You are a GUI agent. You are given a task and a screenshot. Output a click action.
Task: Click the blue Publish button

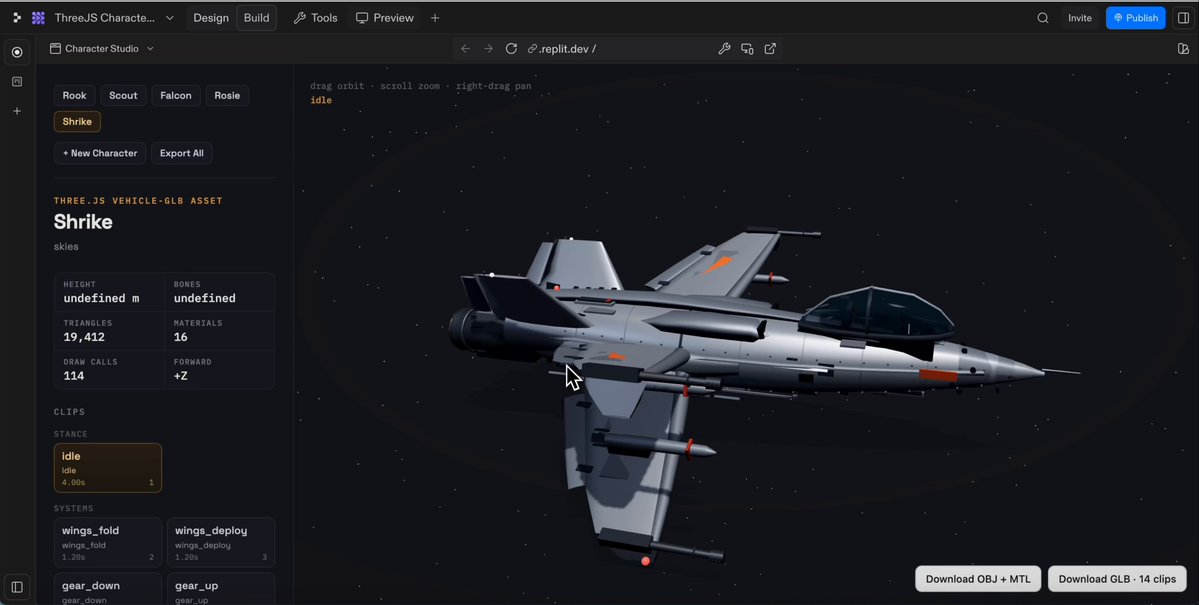(x=1136, y=18)
